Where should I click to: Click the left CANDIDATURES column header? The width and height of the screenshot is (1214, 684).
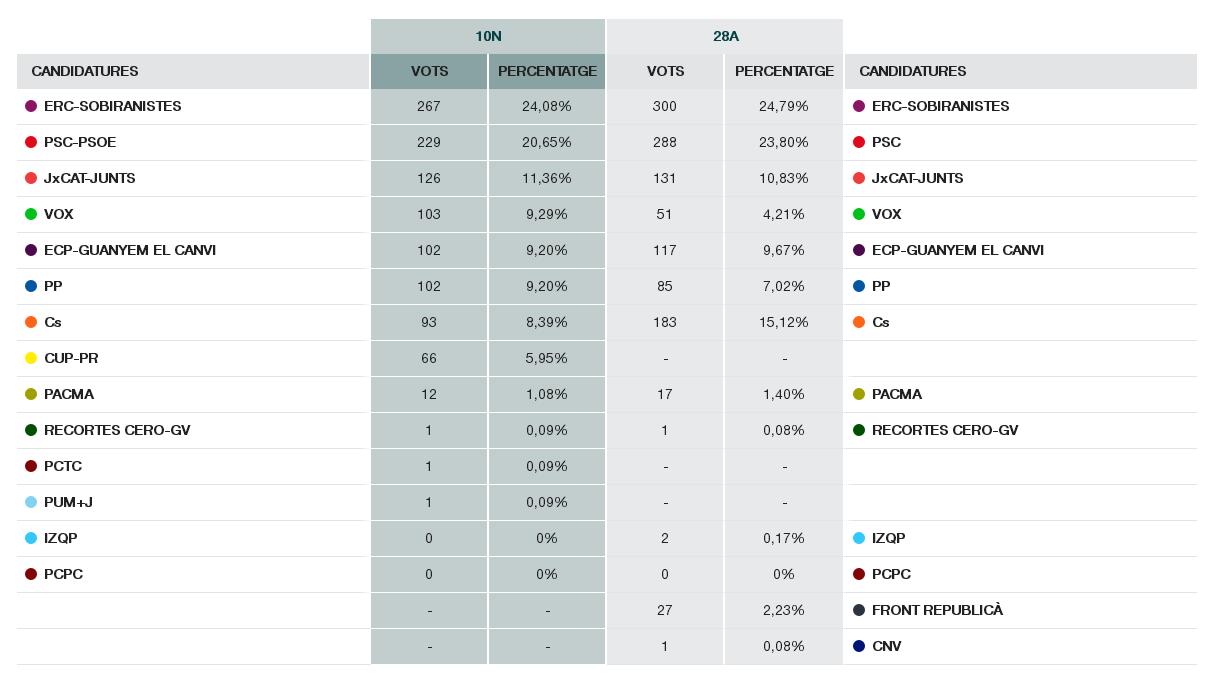(85, 71)
